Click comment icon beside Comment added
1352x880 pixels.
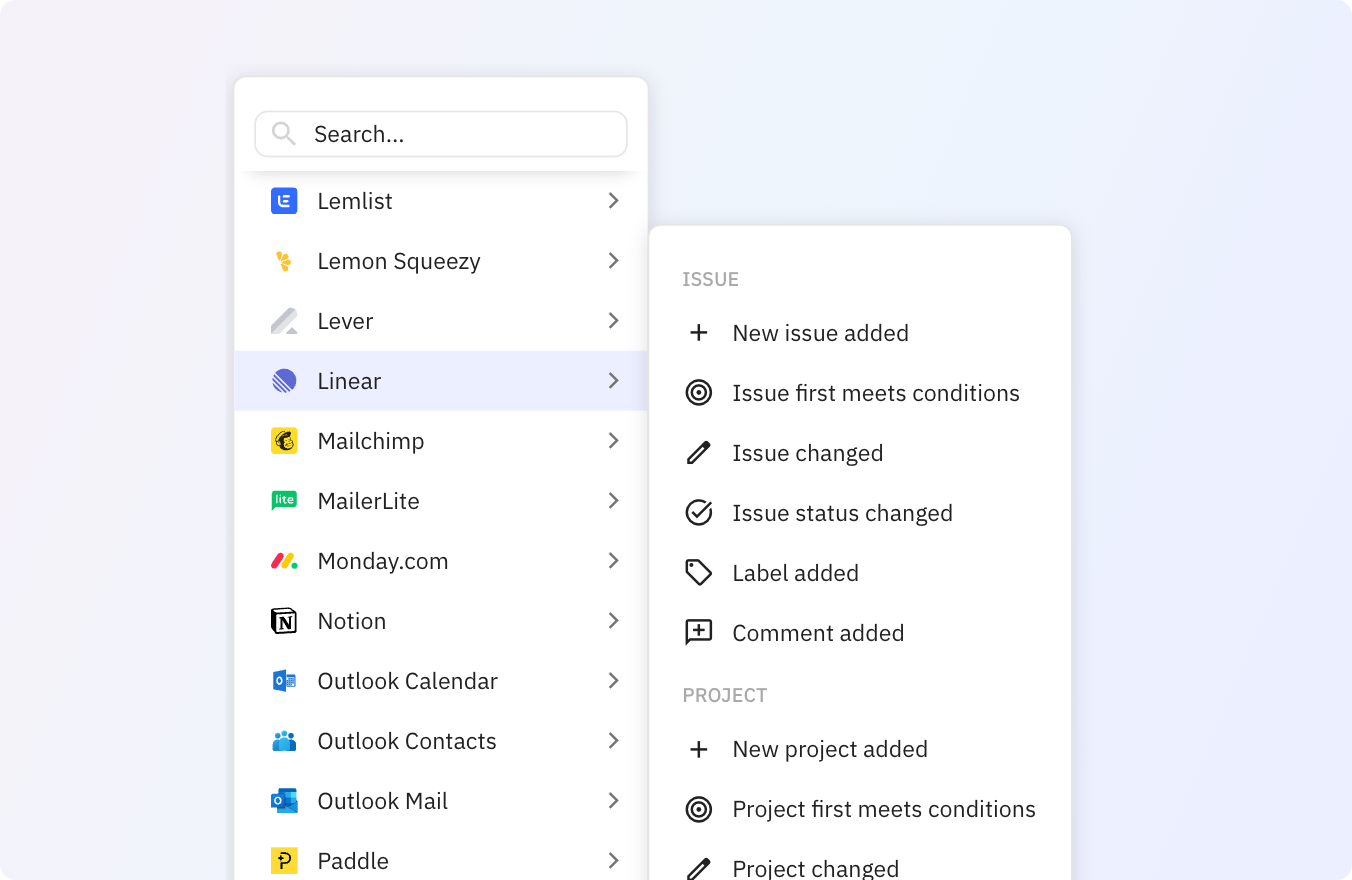(x=699, y=633)
